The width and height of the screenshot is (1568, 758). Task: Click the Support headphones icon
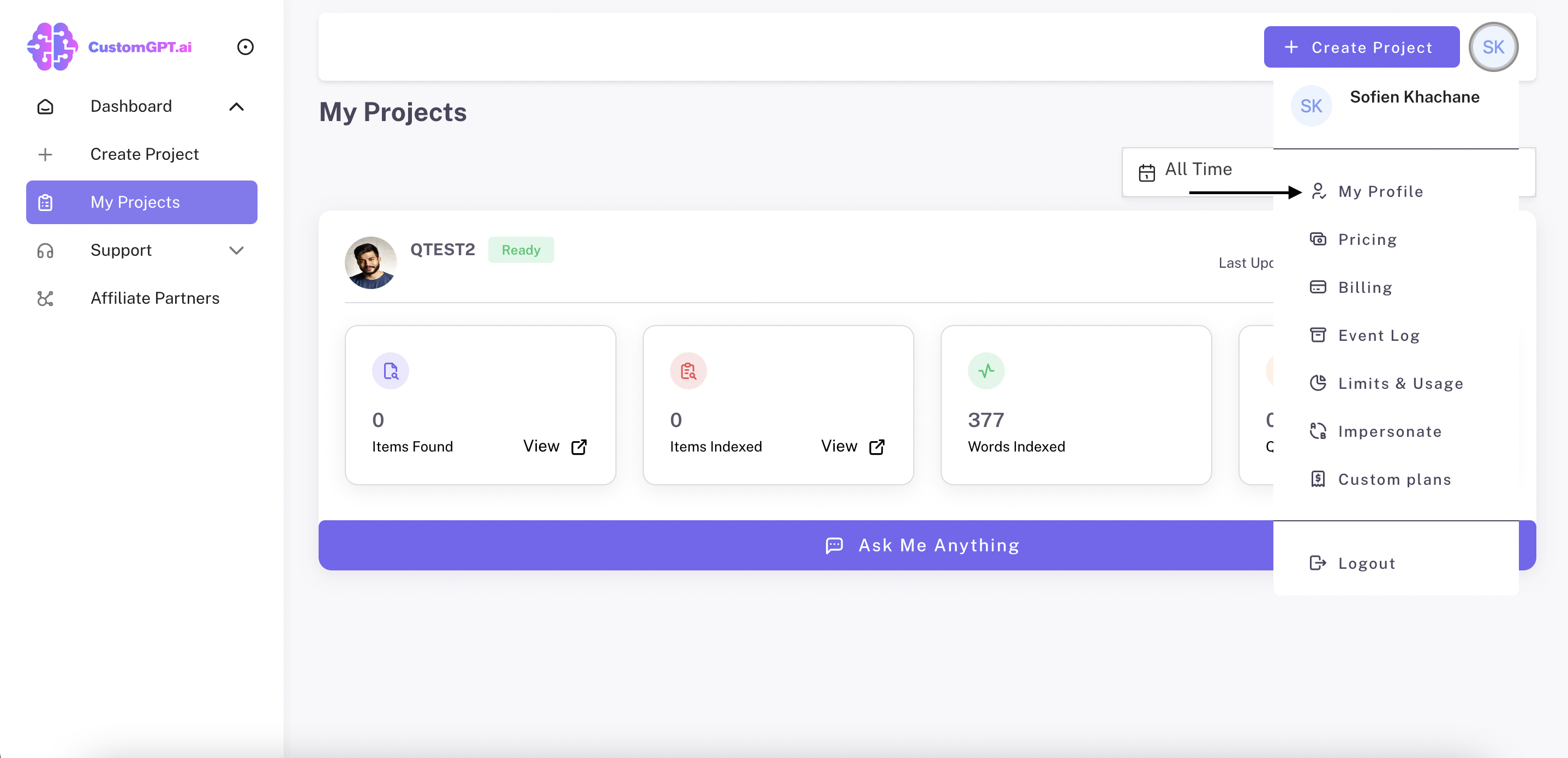[46, 250]
